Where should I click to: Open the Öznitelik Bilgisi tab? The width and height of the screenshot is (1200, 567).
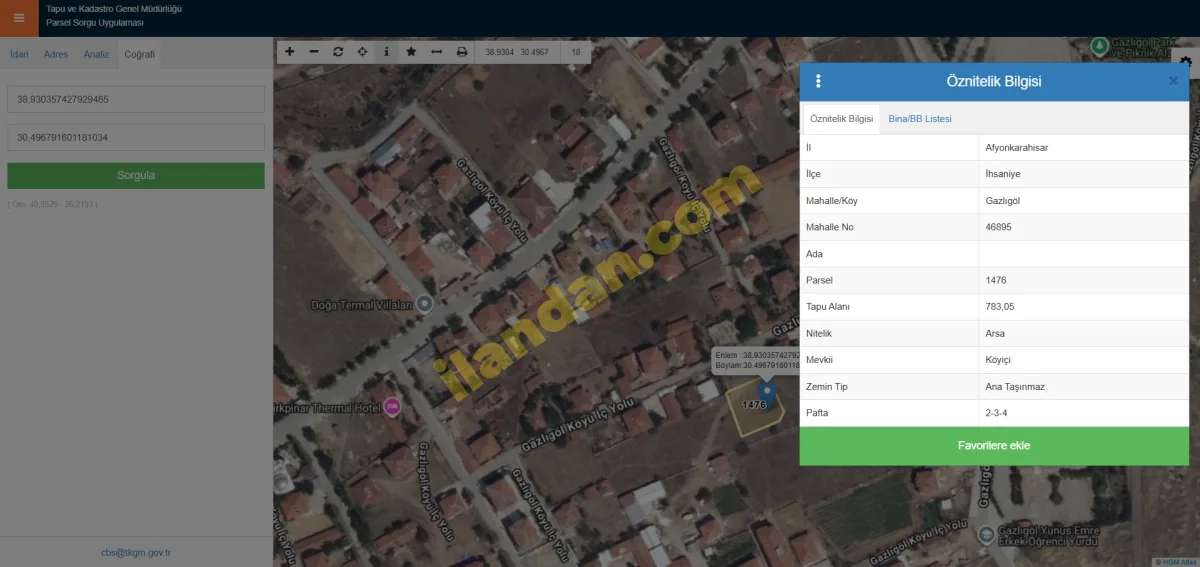(x=841, y=119)
